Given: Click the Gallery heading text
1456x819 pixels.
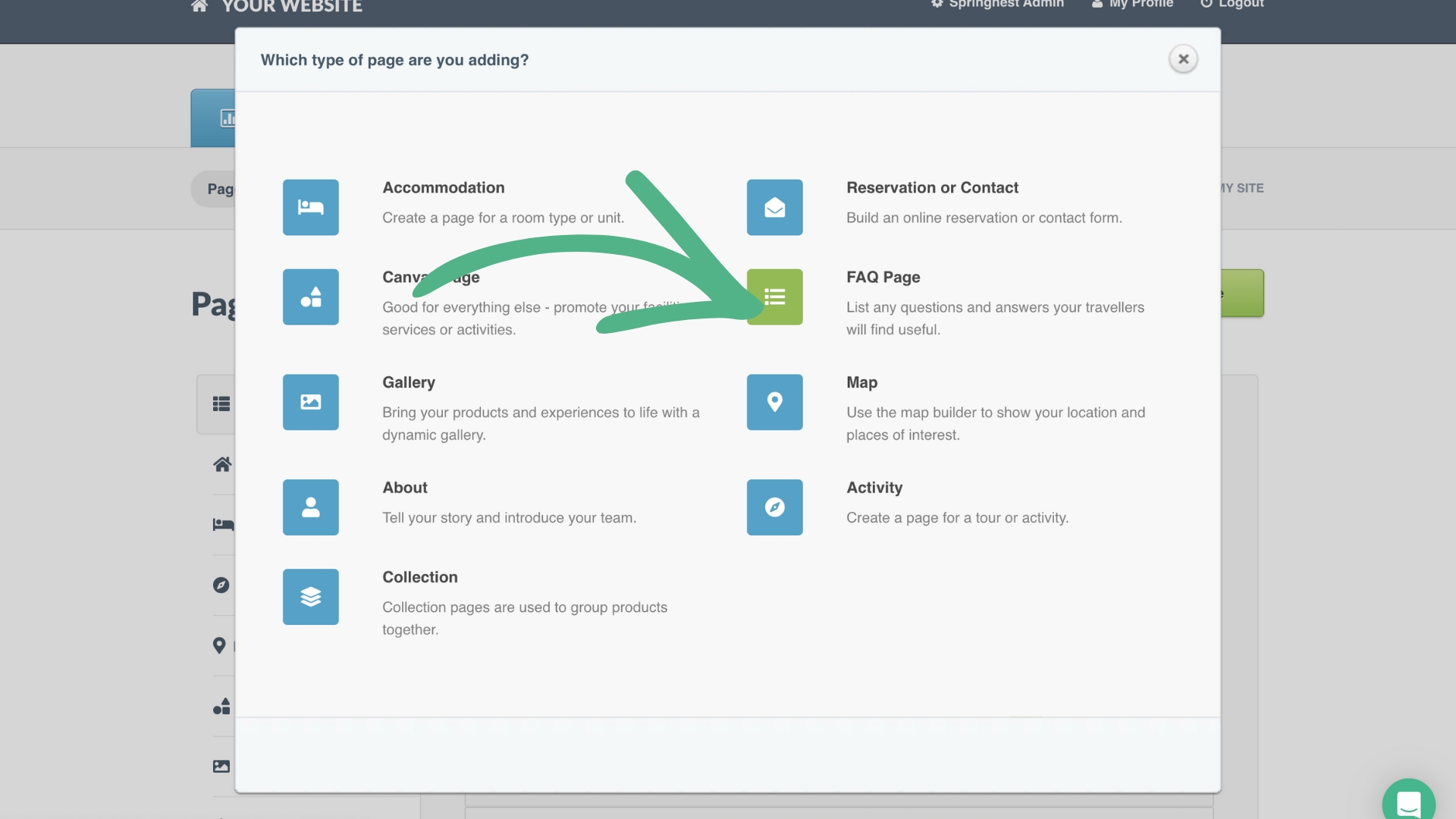Looking at the screenshot, I should click(x=409, y=382).
